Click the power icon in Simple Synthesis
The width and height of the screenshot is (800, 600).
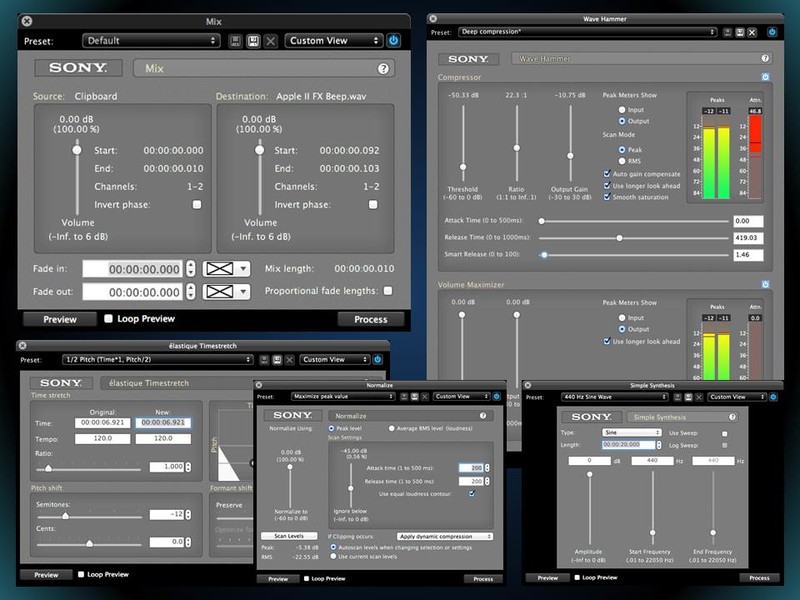772,394
